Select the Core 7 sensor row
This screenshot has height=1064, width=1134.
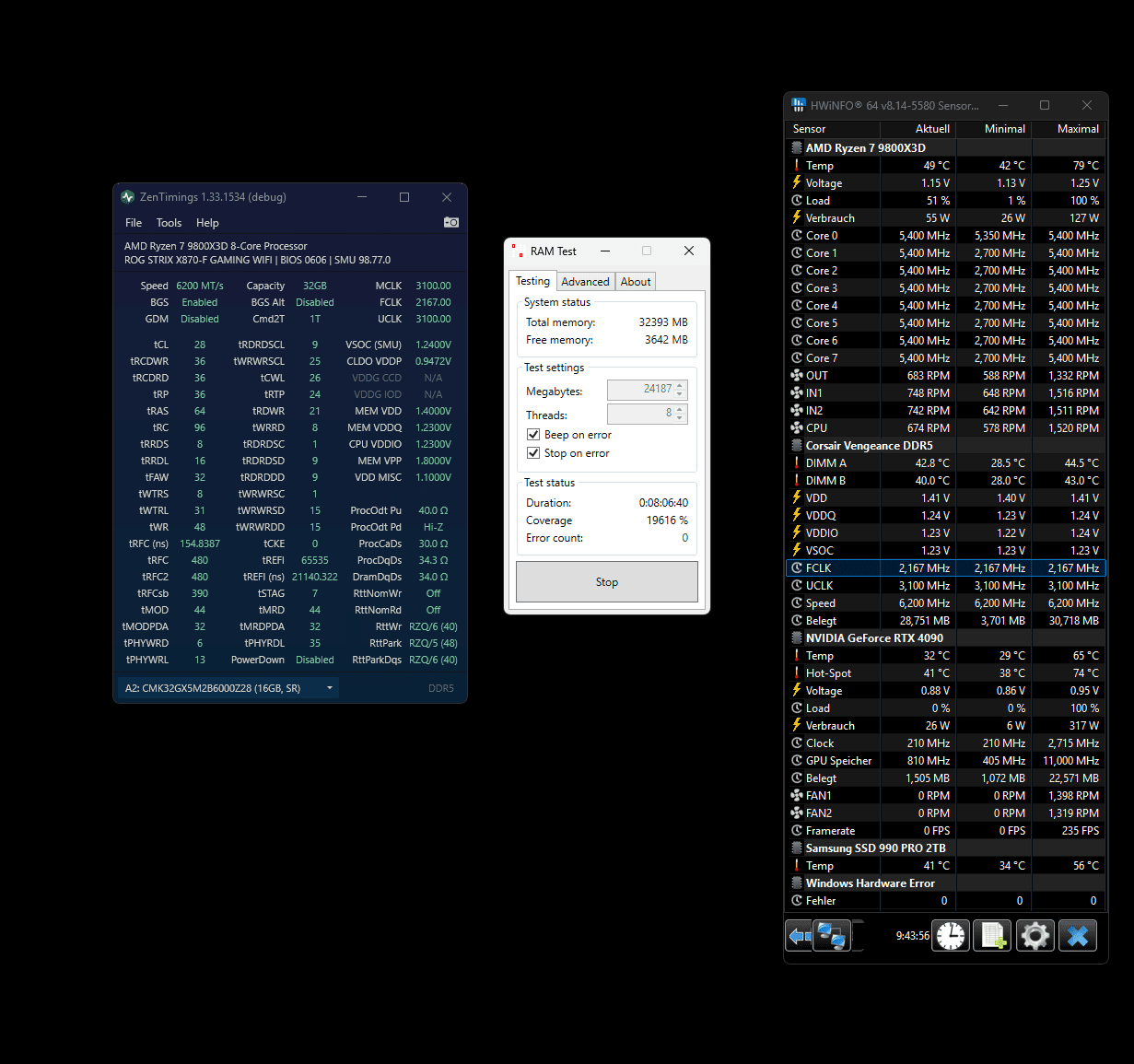click(x=945, y=358)
